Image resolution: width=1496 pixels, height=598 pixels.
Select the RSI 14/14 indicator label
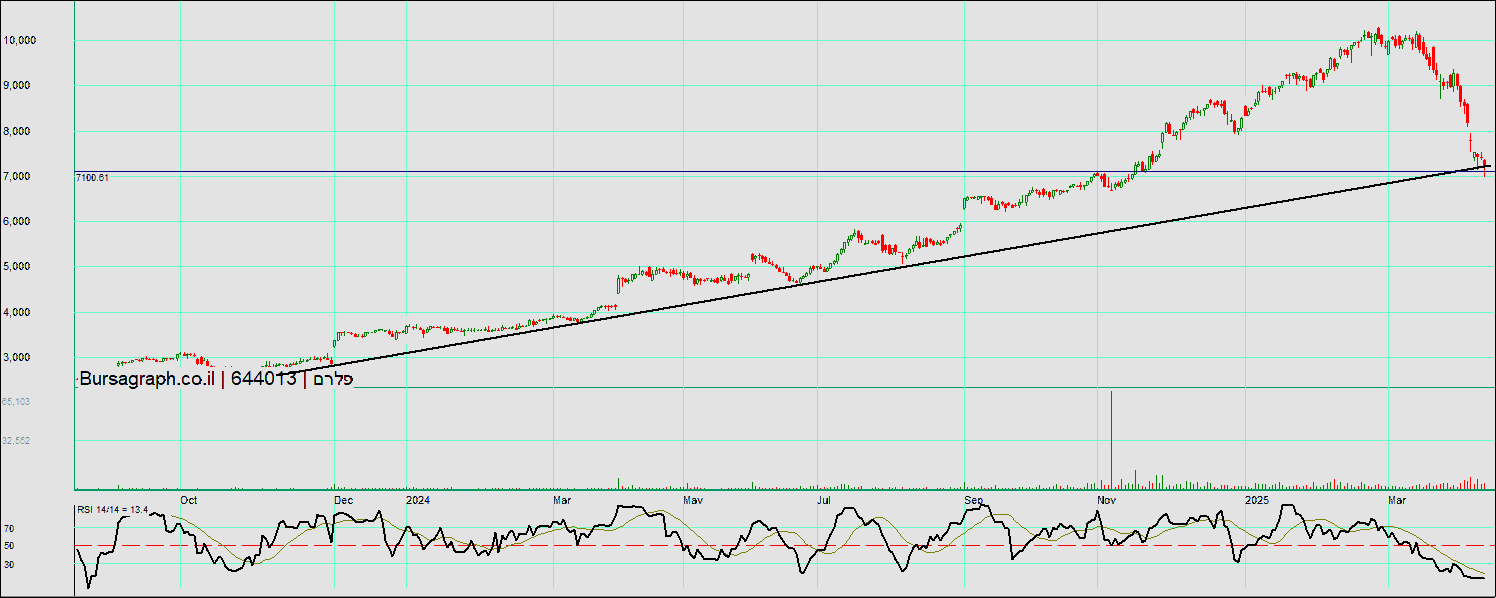pyautogui.click(x=112, y=510)
